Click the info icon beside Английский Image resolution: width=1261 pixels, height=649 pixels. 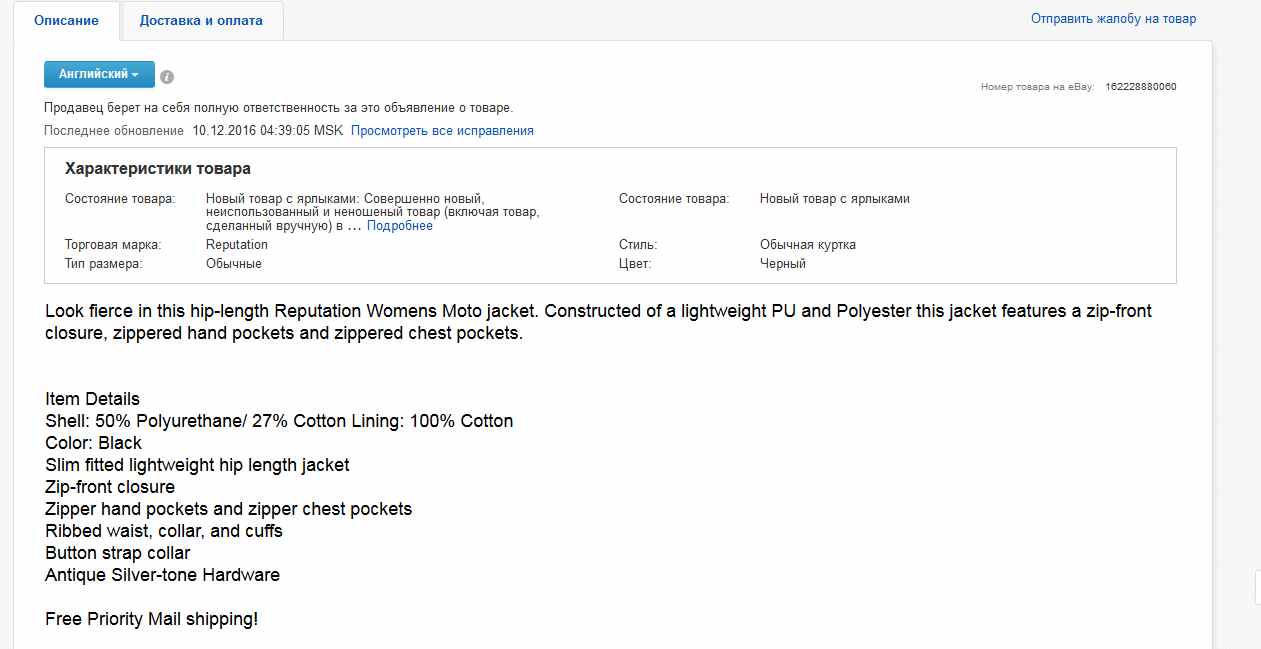167,77
